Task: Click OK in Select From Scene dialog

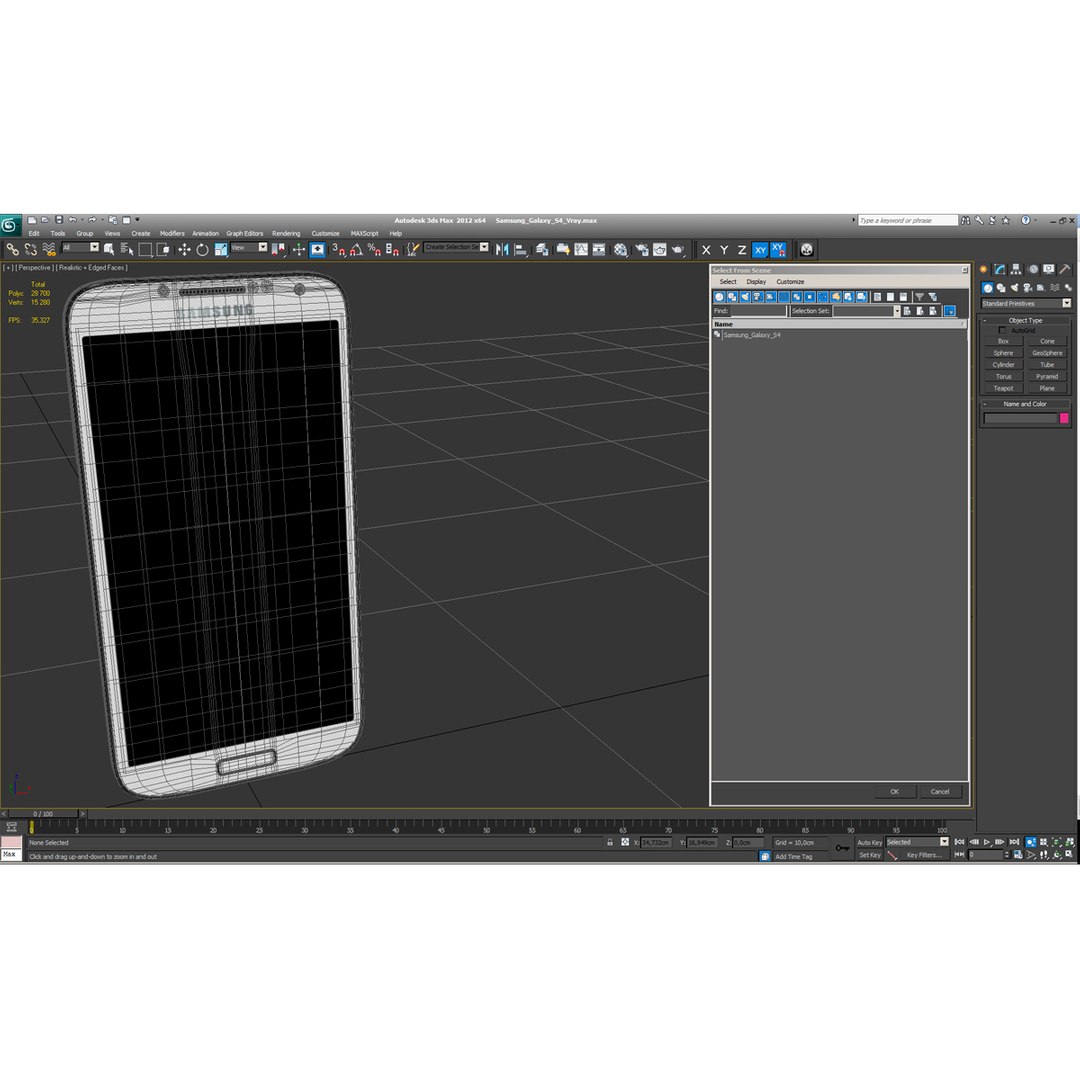Action: [x=894, y=792]
